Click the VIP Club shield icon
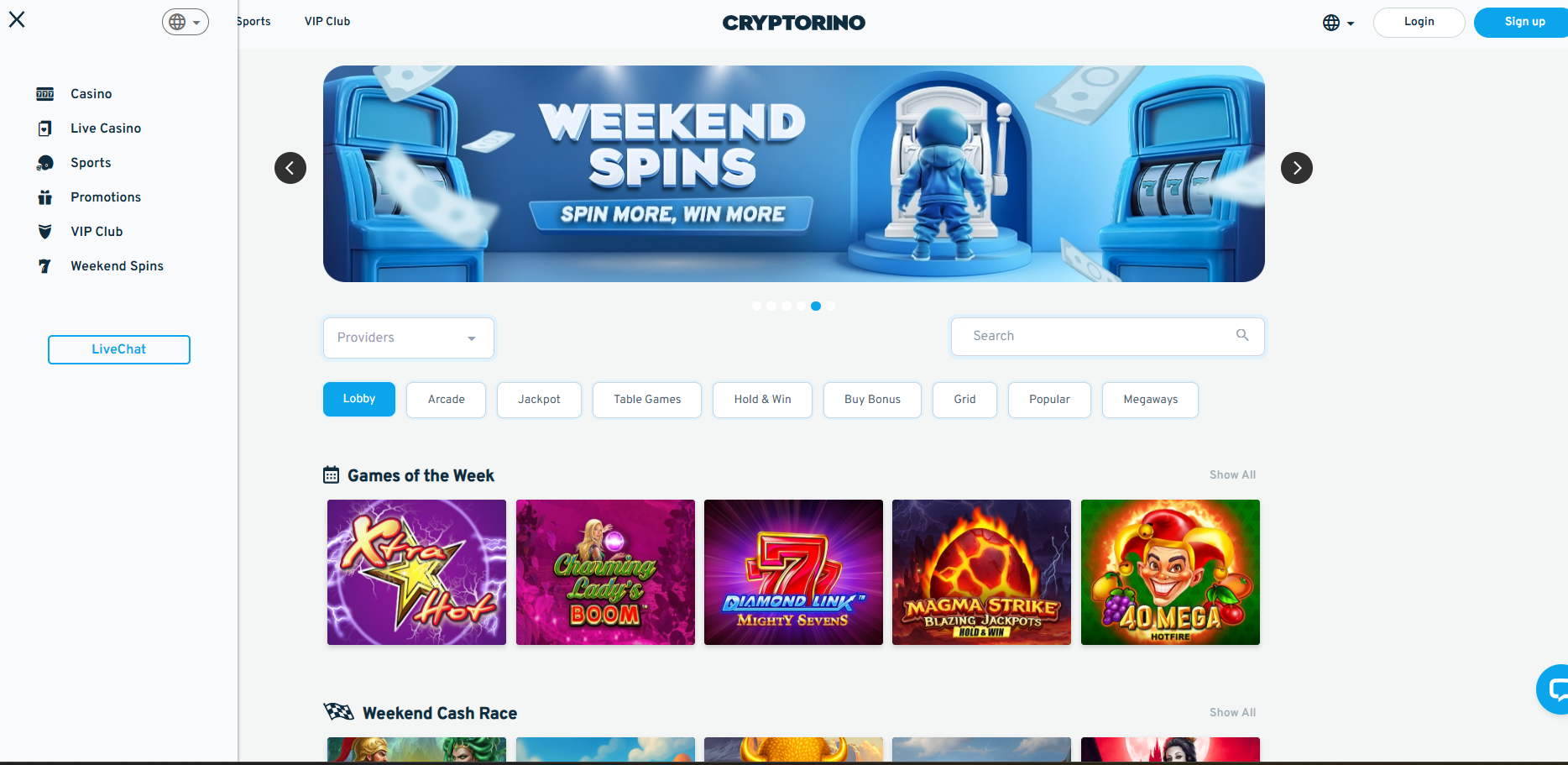This screenshot has height=765, width=1568. coord(45,232)
